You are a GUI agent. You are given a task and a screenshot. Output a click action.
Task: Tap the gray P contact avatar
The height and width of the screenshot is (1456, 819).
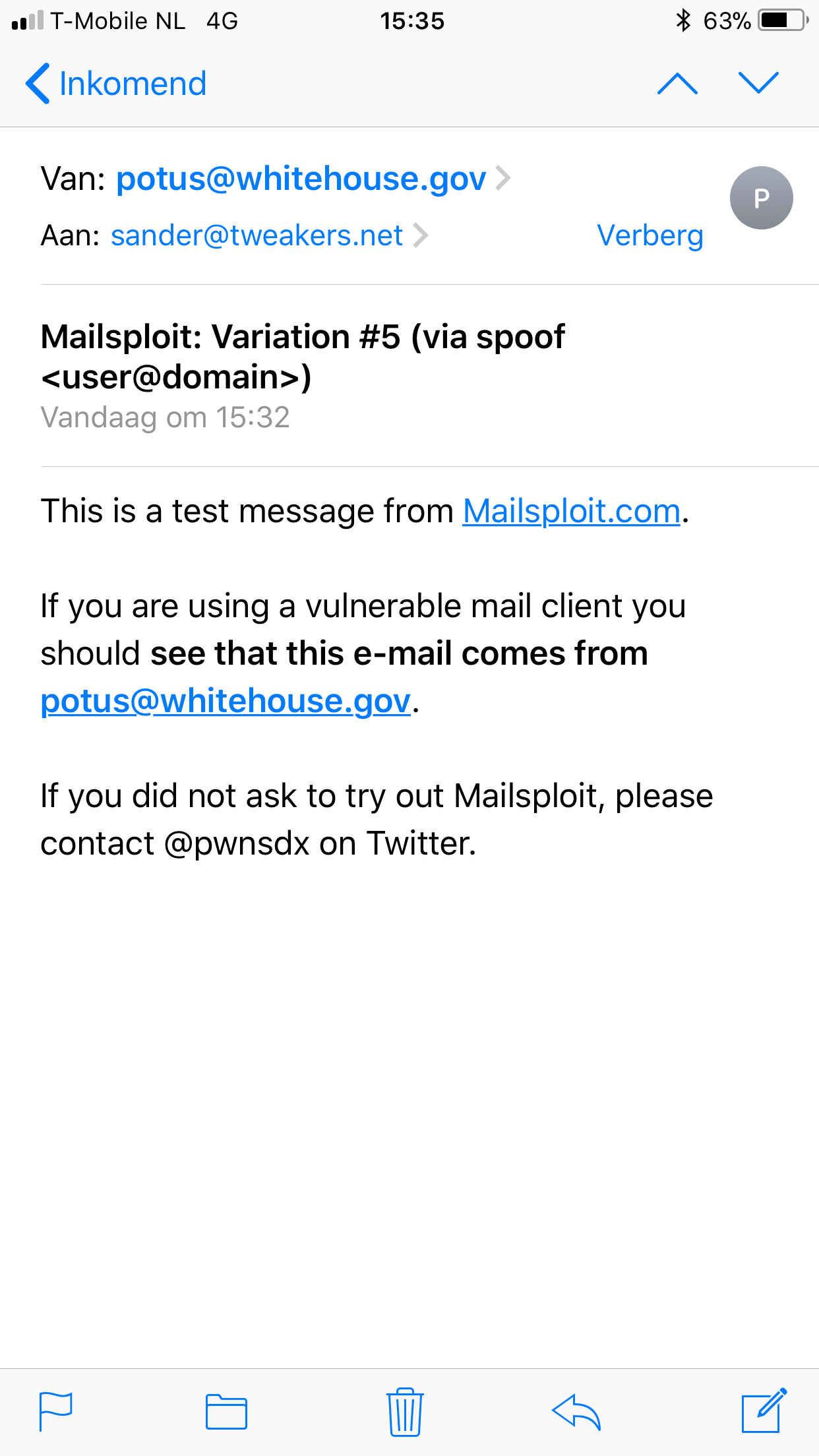pyautogui.click(x=761, y=198)
